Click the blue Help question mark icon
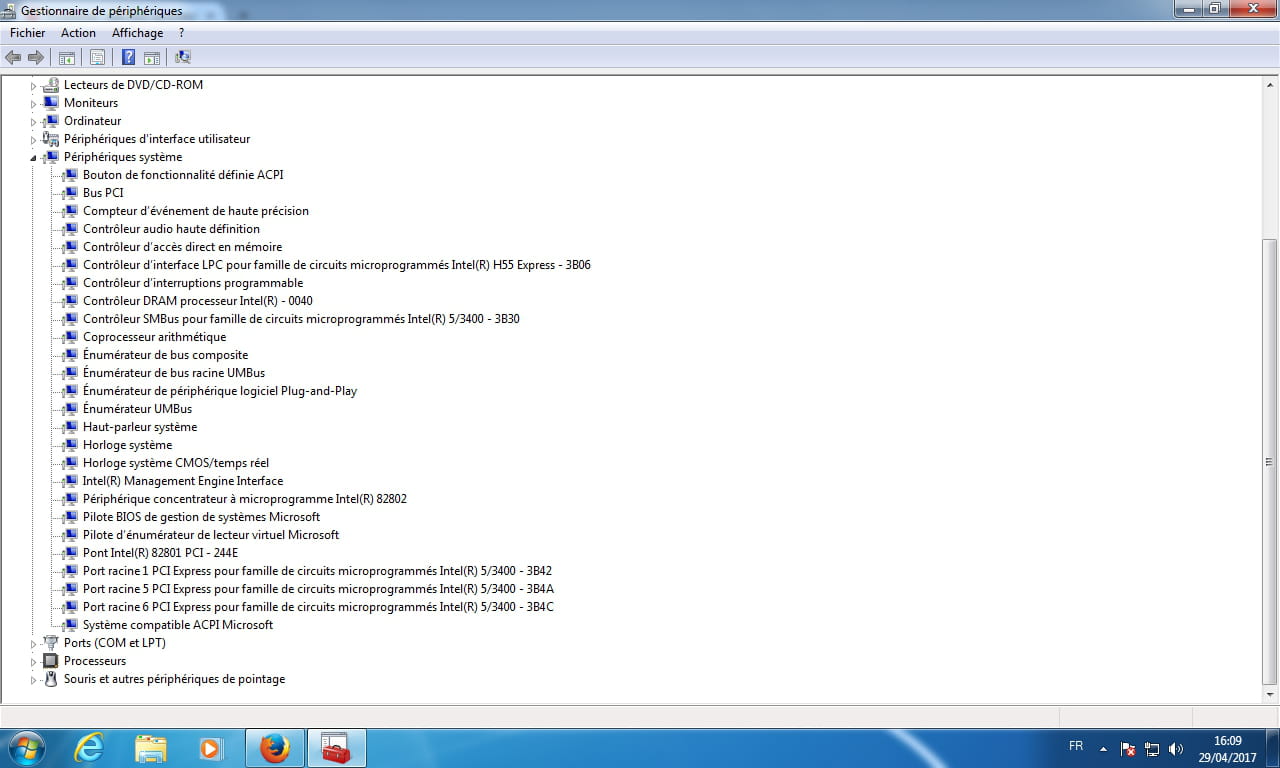The height and width of the screenshot is (768, 1280). pos(128,57)
